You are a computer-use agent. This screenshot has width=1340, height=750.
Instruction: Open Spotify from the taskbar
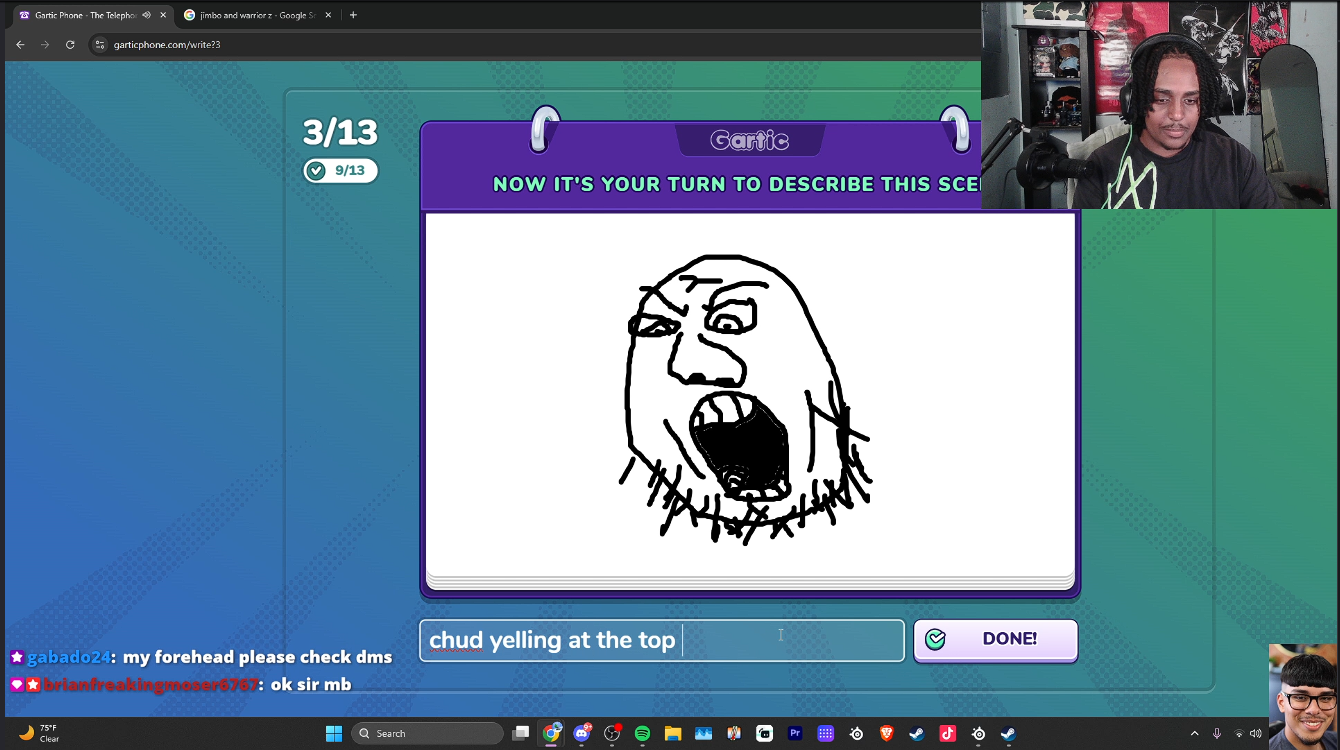(x=642, y=733)
